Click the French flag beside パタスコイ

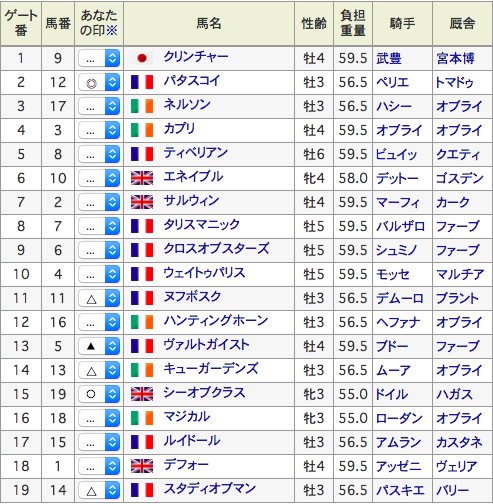(x=142, y=82)
